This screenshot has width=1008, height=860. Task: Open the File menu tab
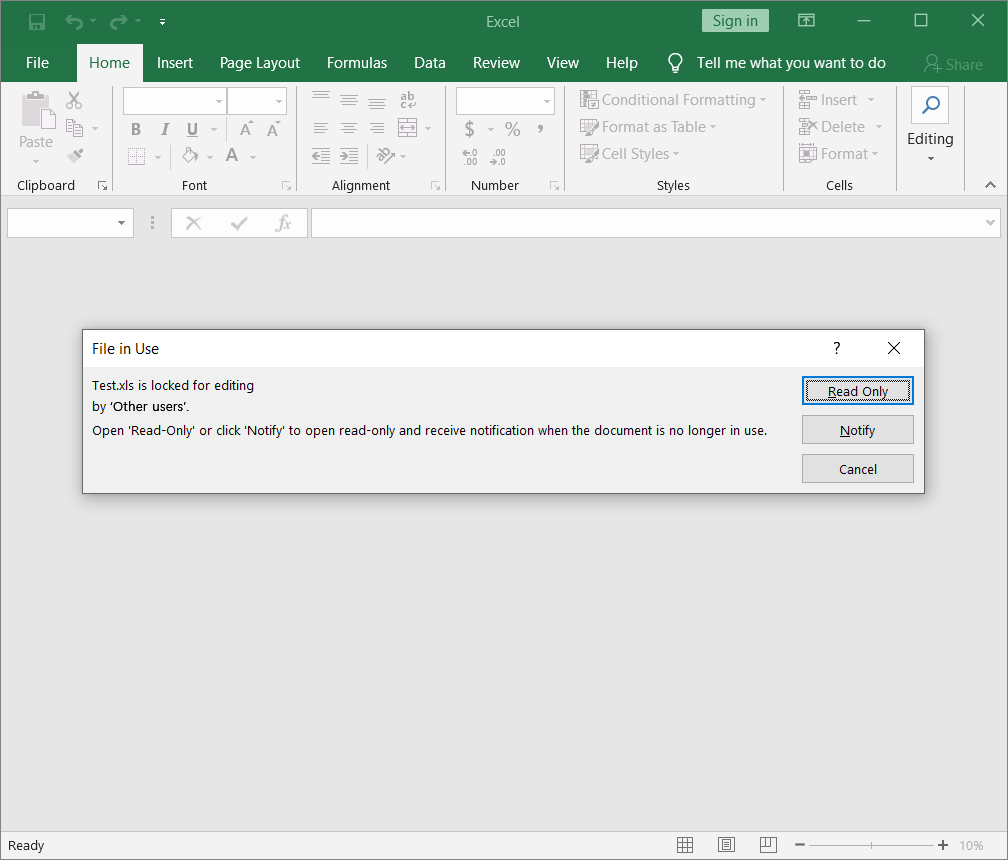37,63
